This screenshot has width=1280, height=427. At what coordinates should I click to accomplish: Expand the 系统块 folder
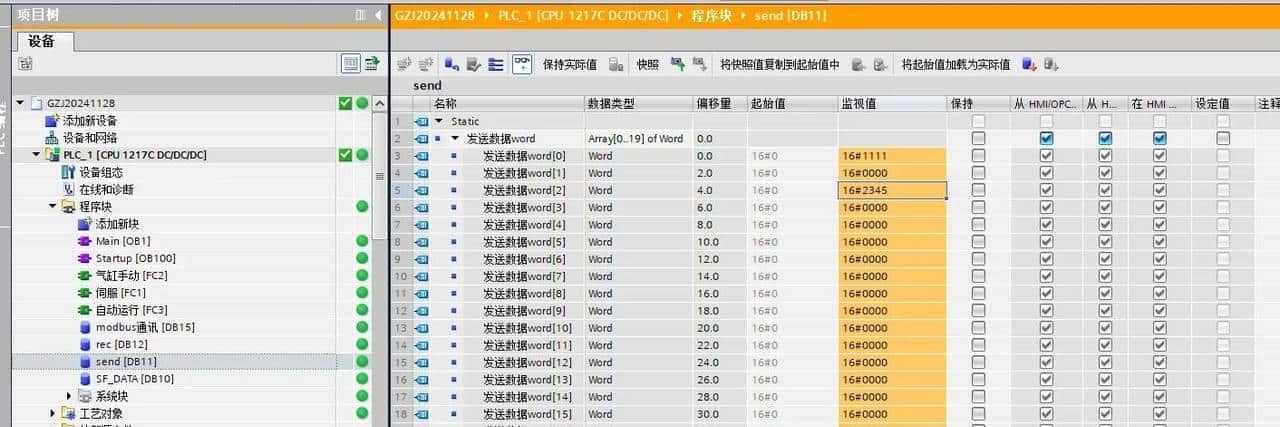tap(69, 396)
